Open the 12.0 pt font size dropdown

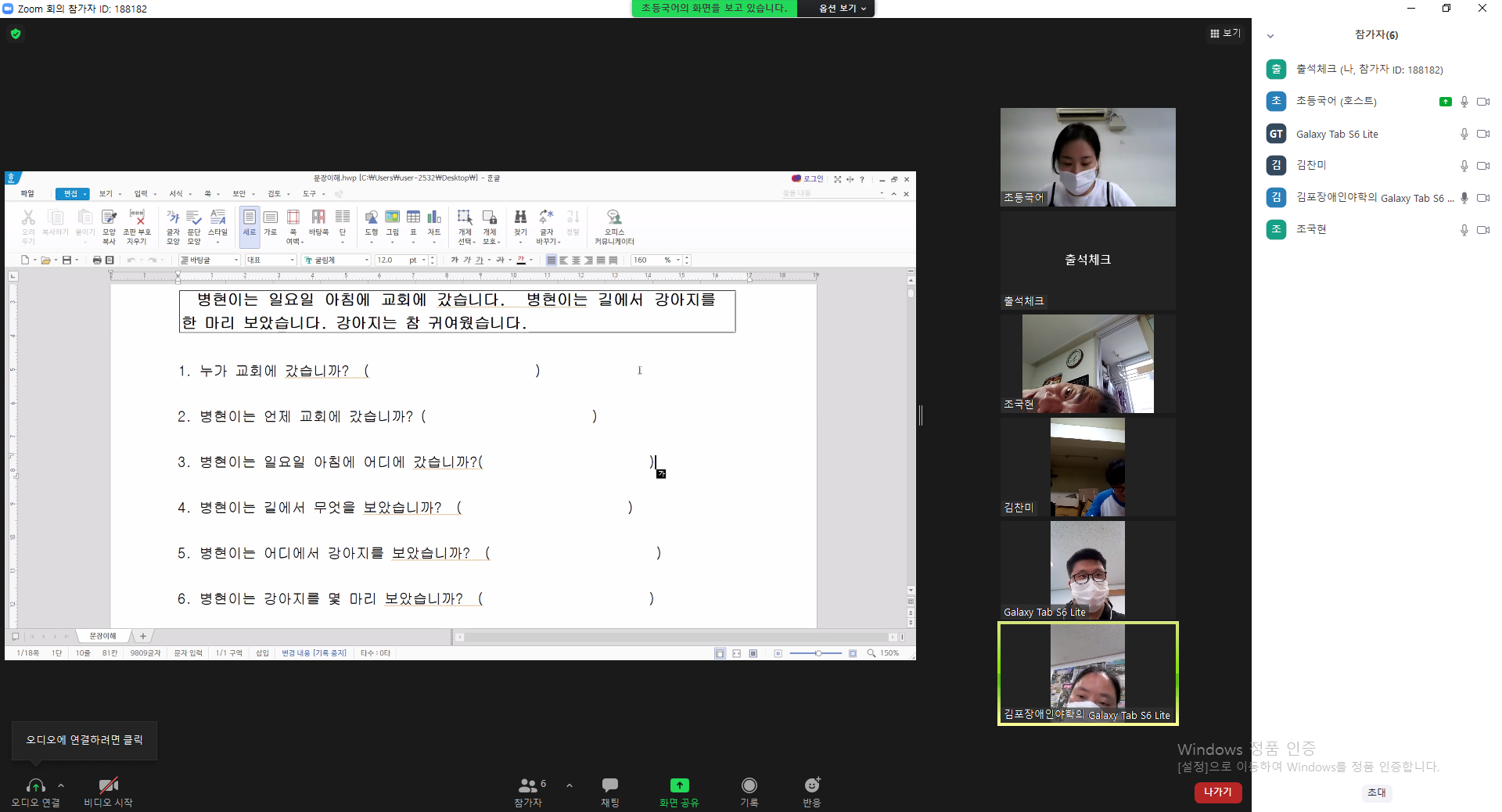click(x=424, y=260)
